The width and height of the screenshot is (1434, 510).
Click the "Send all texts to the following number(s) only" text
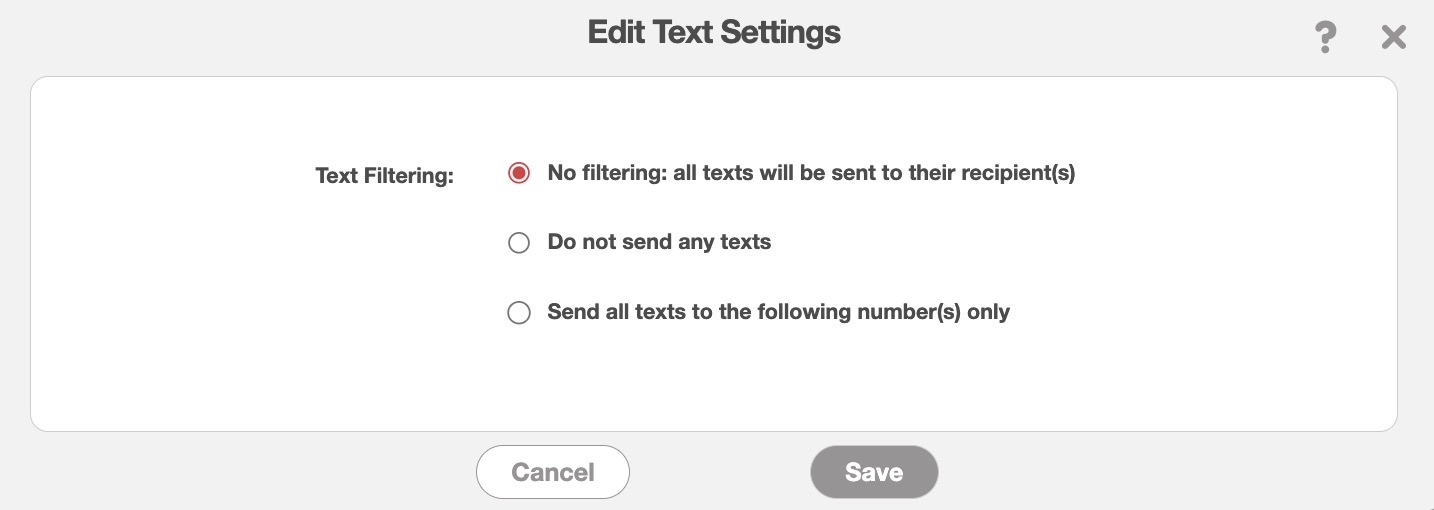click(778, 312)
